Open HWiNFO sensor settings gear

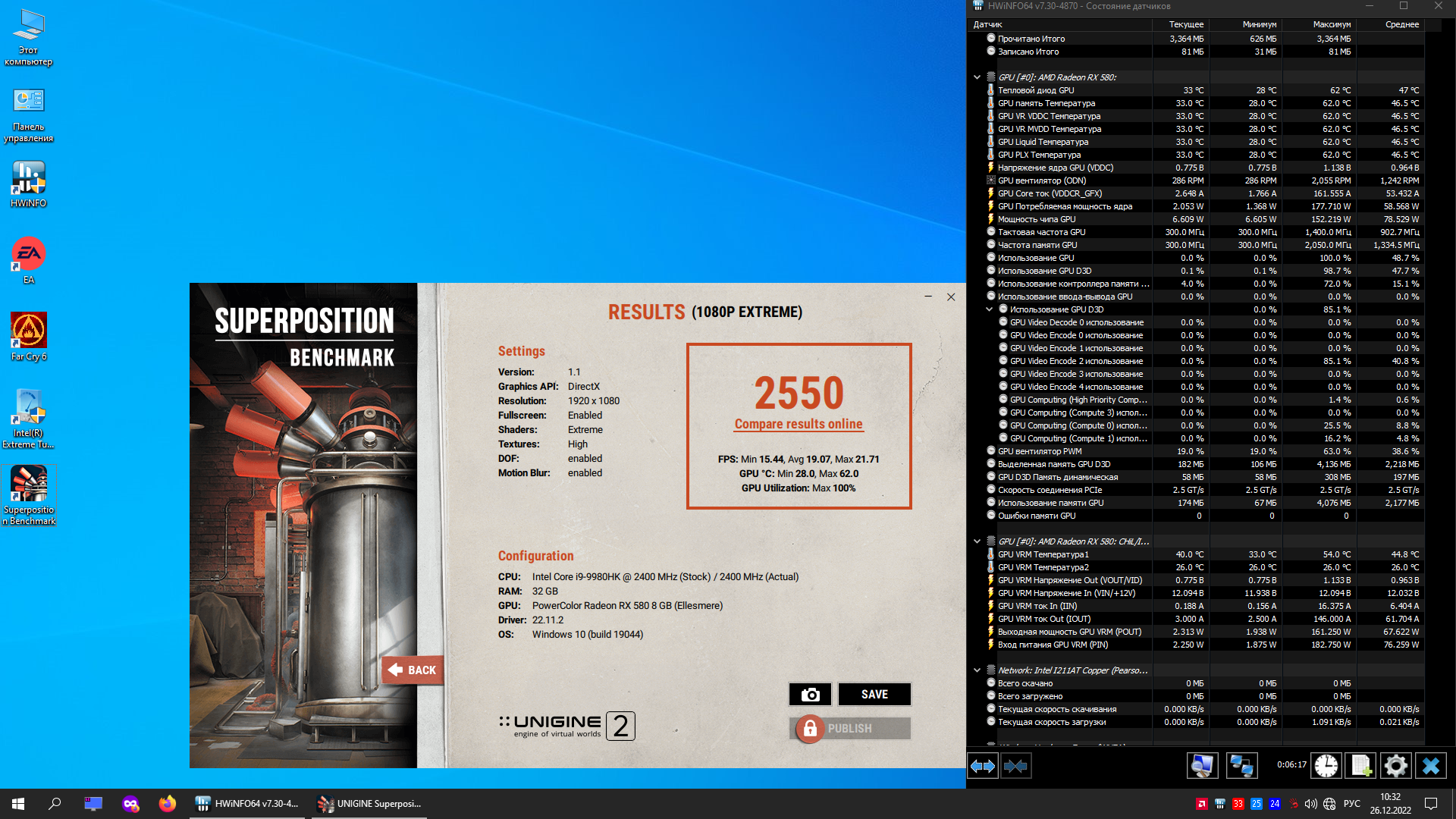point(1395,766)
